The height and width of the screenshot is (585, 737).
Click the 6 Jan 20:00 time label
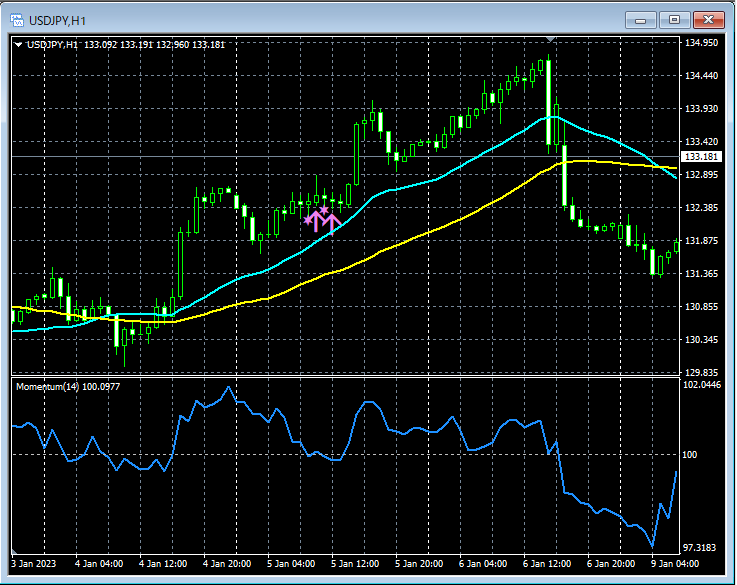(611, 563)
